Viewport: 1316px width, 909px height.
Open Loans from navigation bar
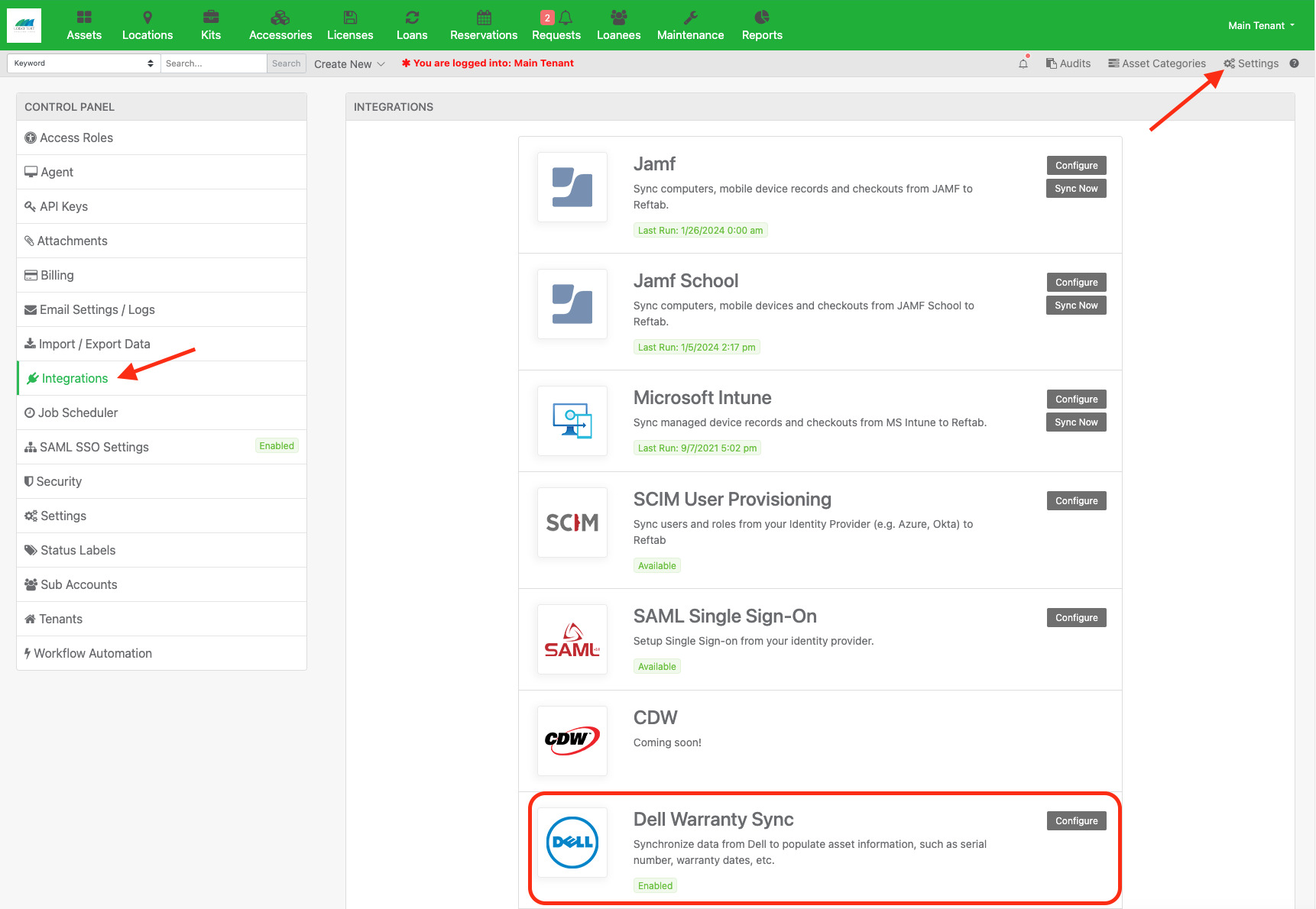(412, 25)
